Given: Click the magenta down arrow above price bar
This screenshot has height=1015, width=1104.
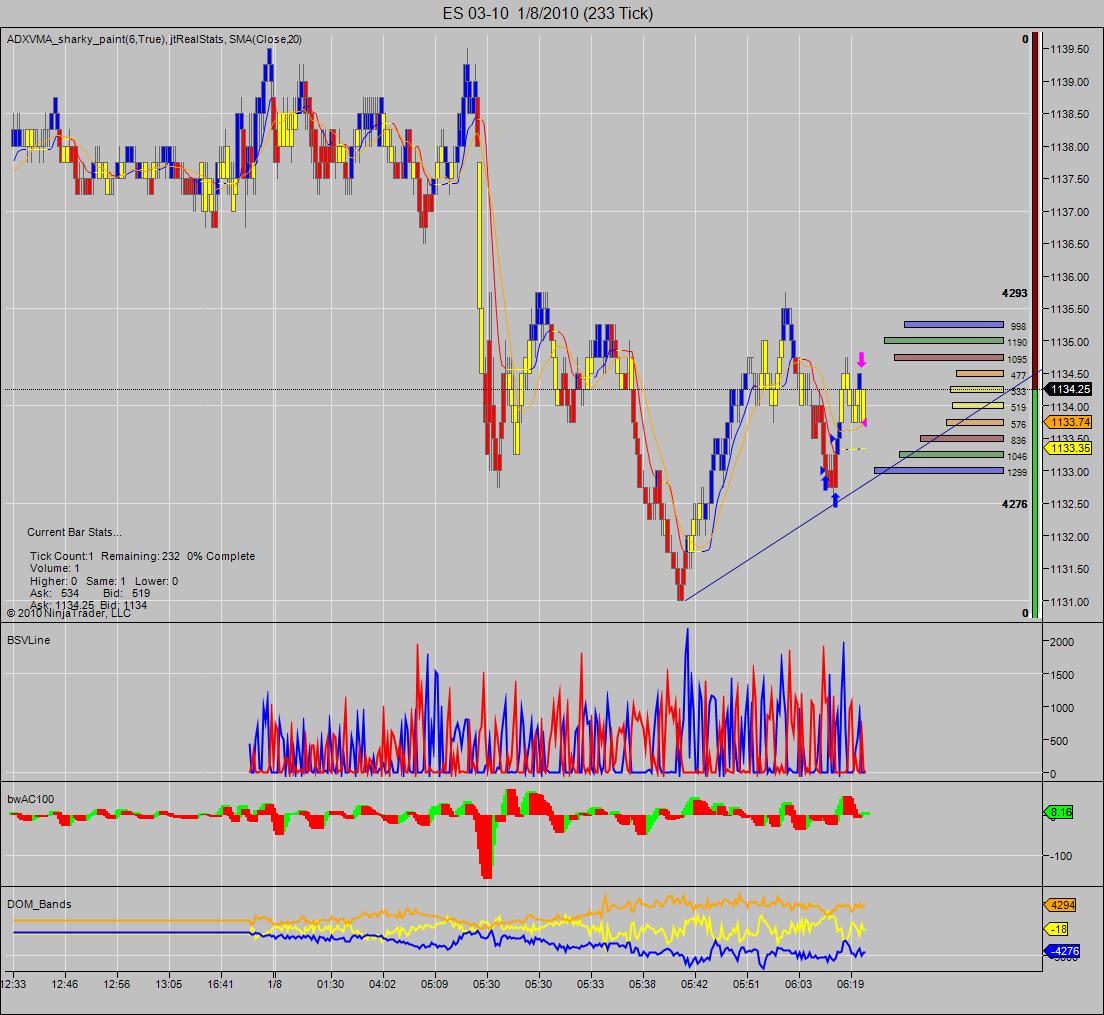Looking at the screenshot, I should point(860,360).
